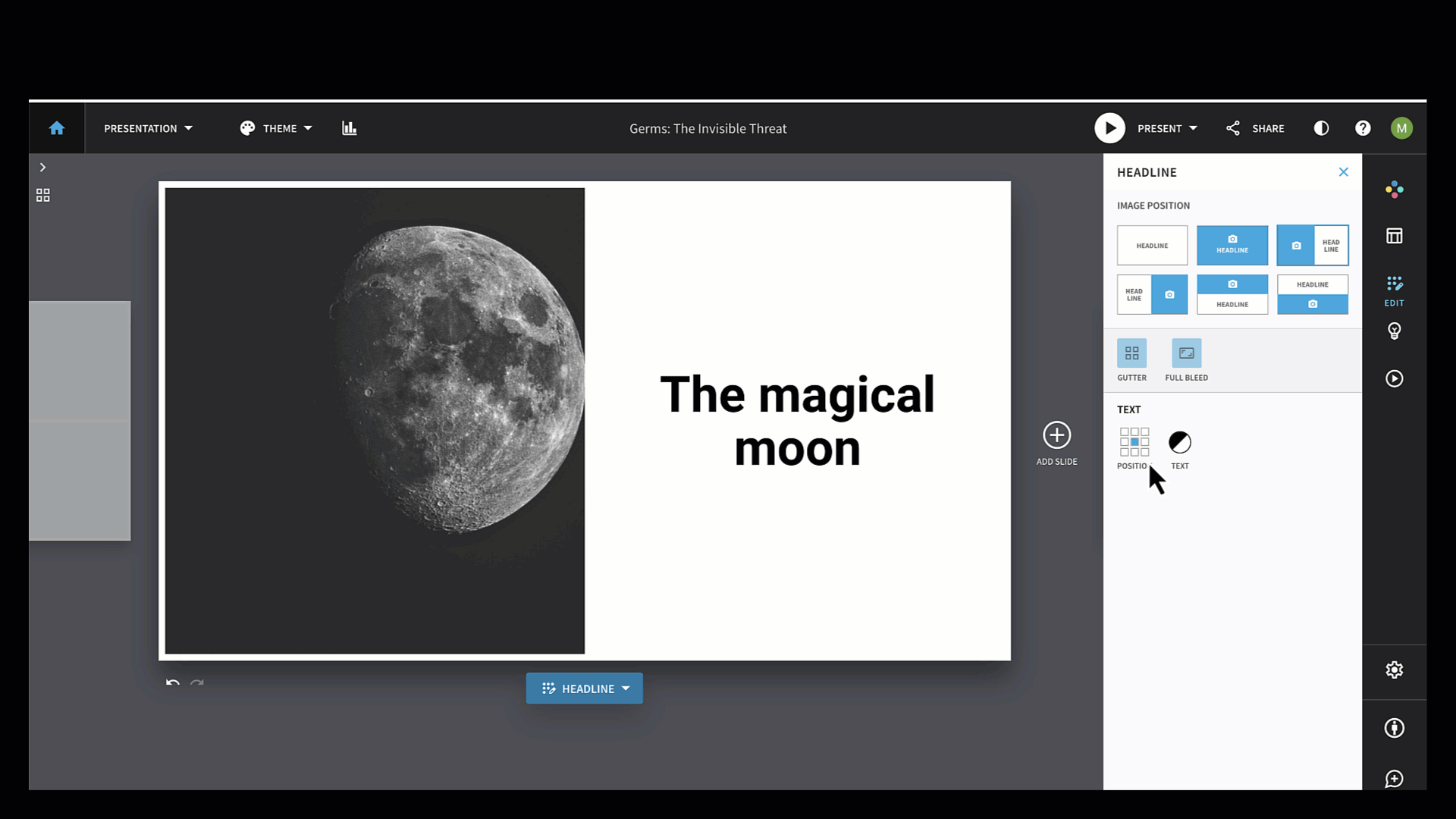The image size is (1456, 819).
Task: Open the settings gear icon
Action: 1394,670
